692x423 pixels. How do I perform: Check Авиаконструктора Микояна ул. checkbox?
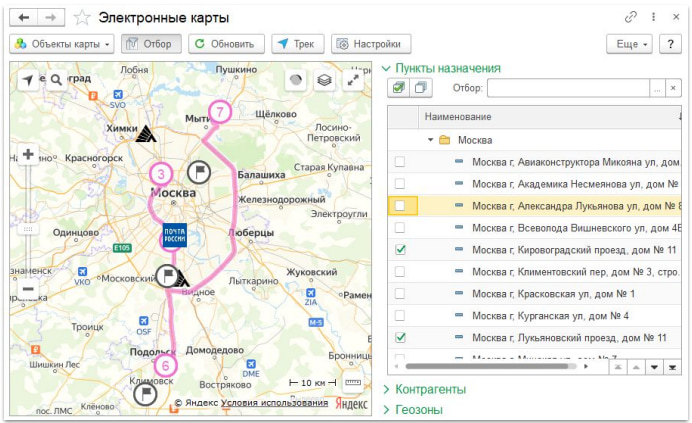pyautogui.click(x=400, y=162)
